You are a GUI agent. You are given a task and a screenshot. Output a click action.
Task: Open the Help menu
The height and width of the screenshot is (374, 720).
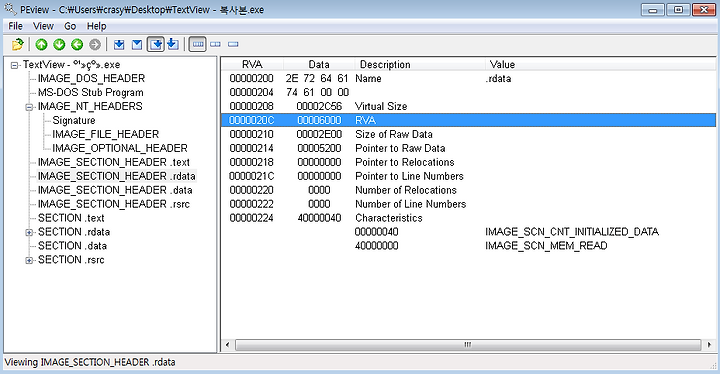(96, 26)
